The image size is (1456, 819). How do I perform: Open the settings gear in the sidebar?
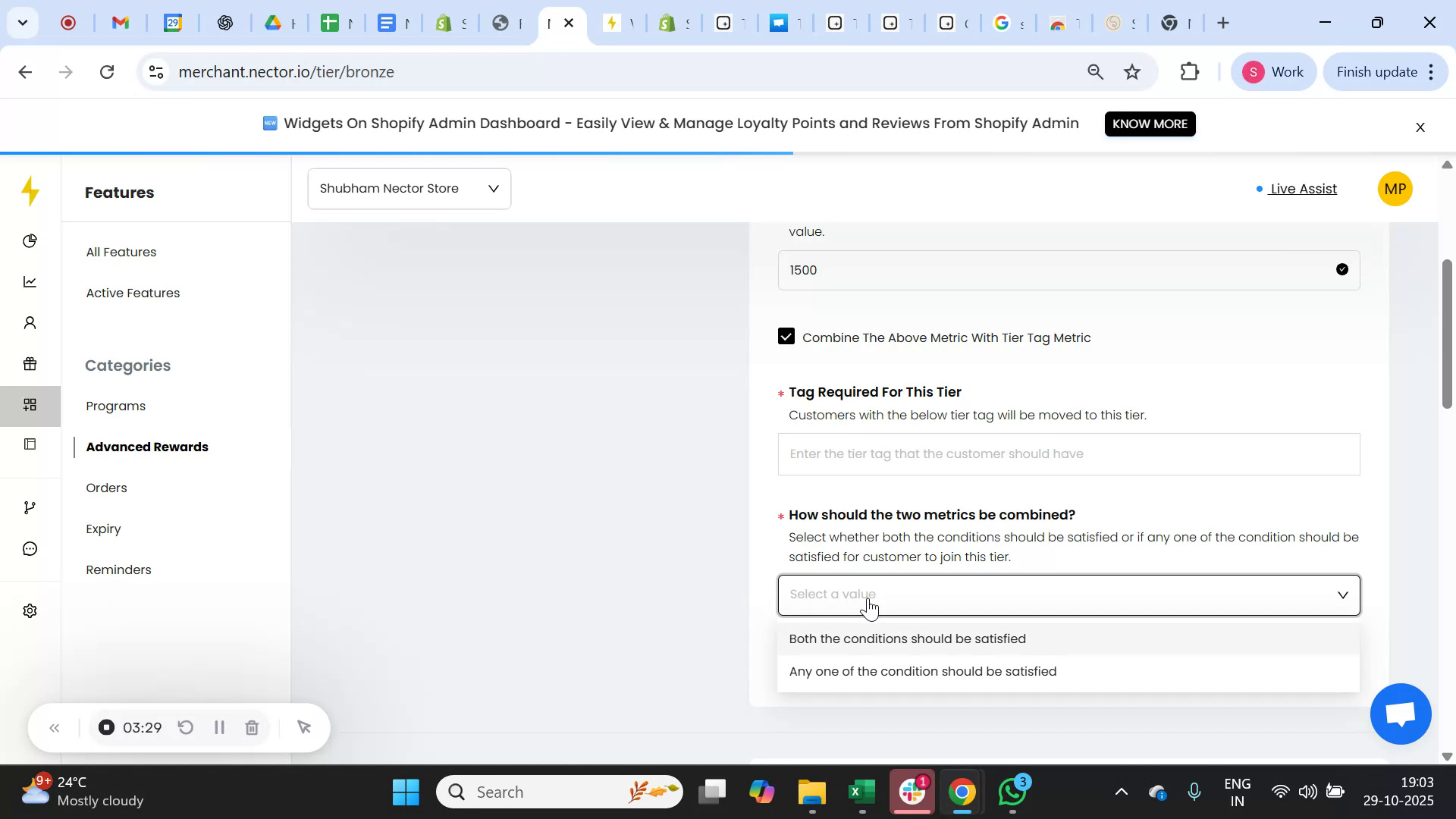30,610
